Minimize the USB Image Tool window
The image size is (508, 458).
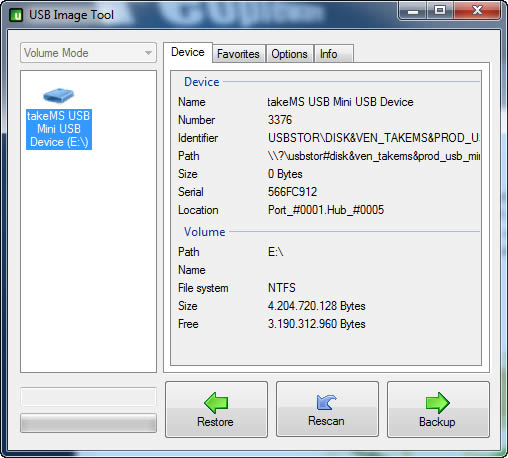(413, 12)
